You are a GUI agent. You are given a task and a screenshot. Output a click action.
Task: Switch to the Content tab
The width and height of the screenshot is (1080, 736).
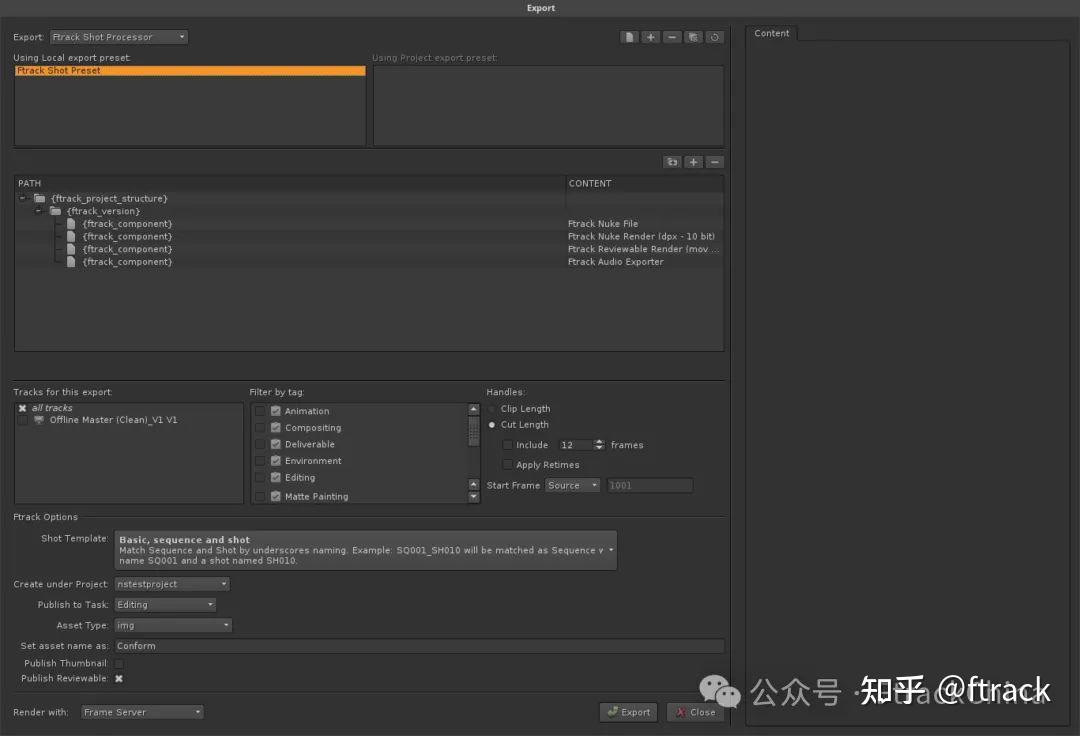[771, 32]
